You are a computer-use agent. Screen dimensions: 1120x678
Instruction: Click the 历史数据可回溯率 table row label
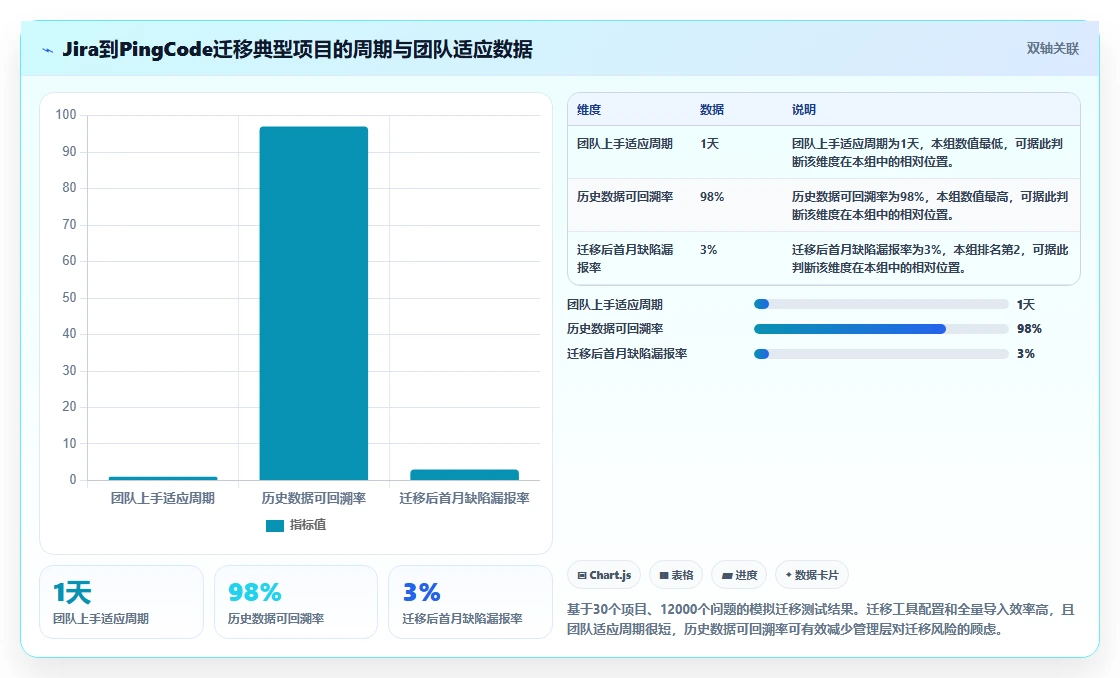(x=625, y=197)
